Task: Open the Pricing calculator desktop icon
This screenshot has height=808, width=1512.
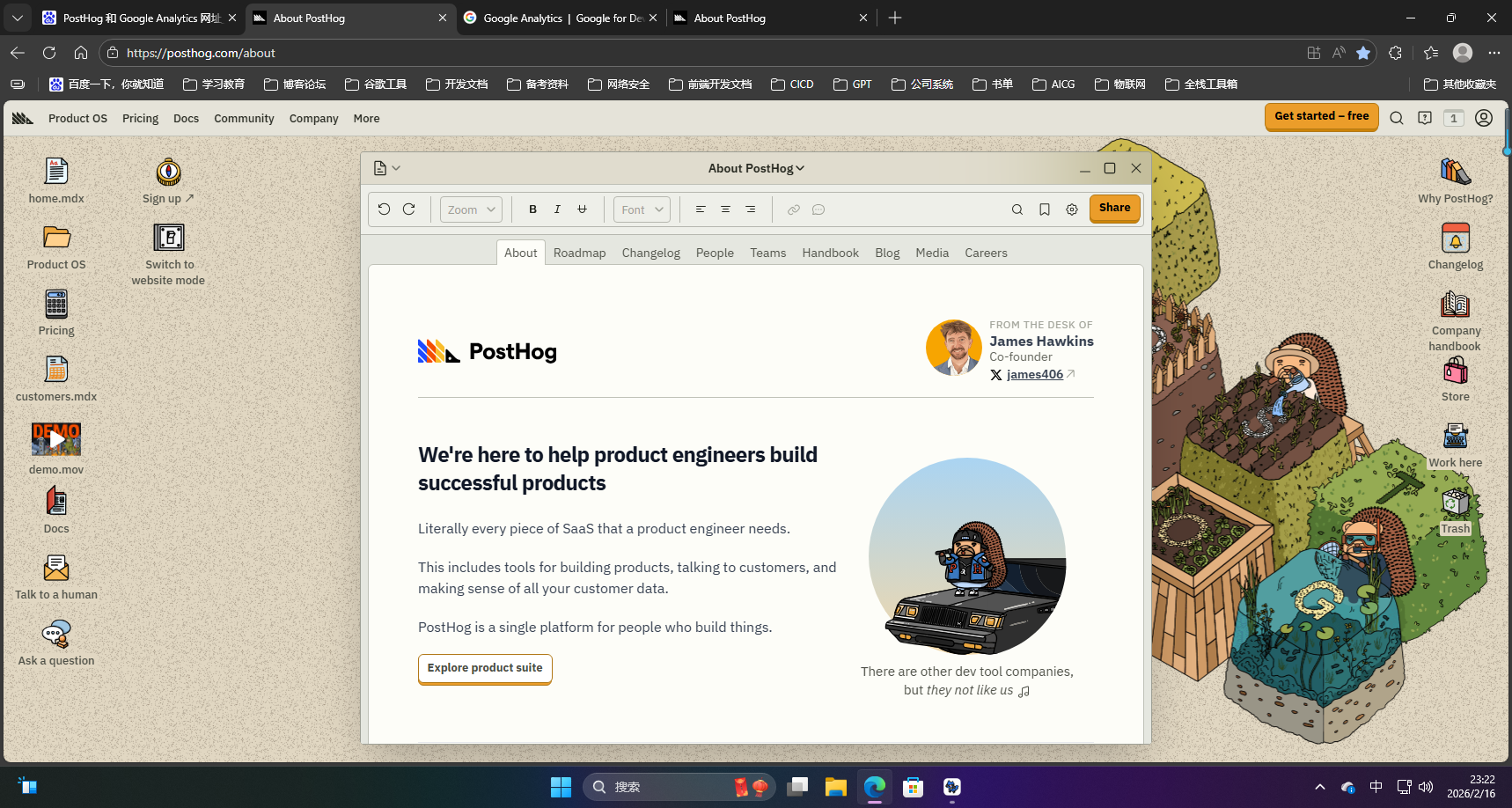Action: 56,312
